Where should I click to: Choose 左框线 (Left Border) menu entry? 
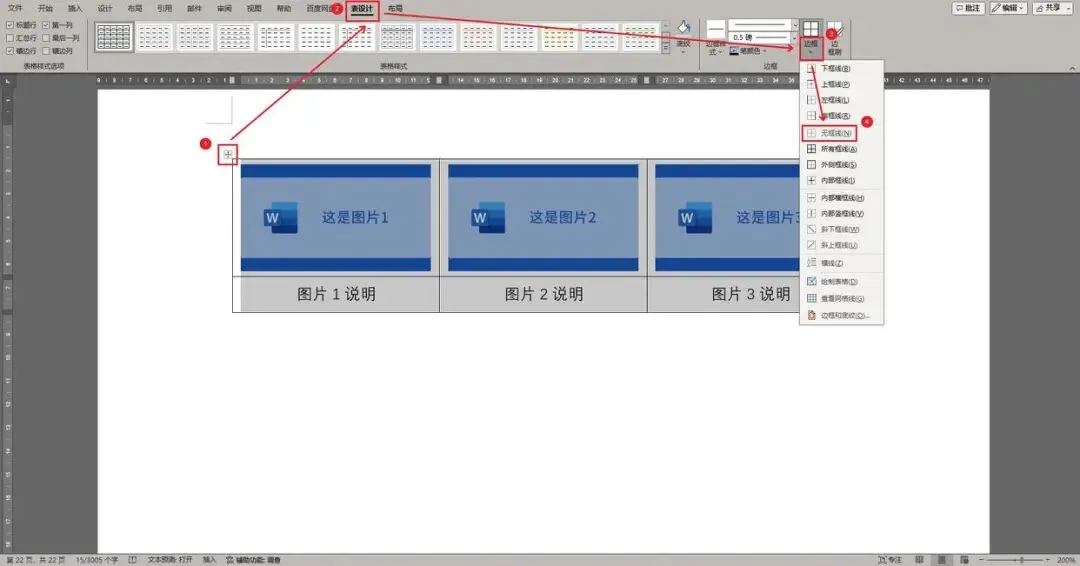(835, 100)
